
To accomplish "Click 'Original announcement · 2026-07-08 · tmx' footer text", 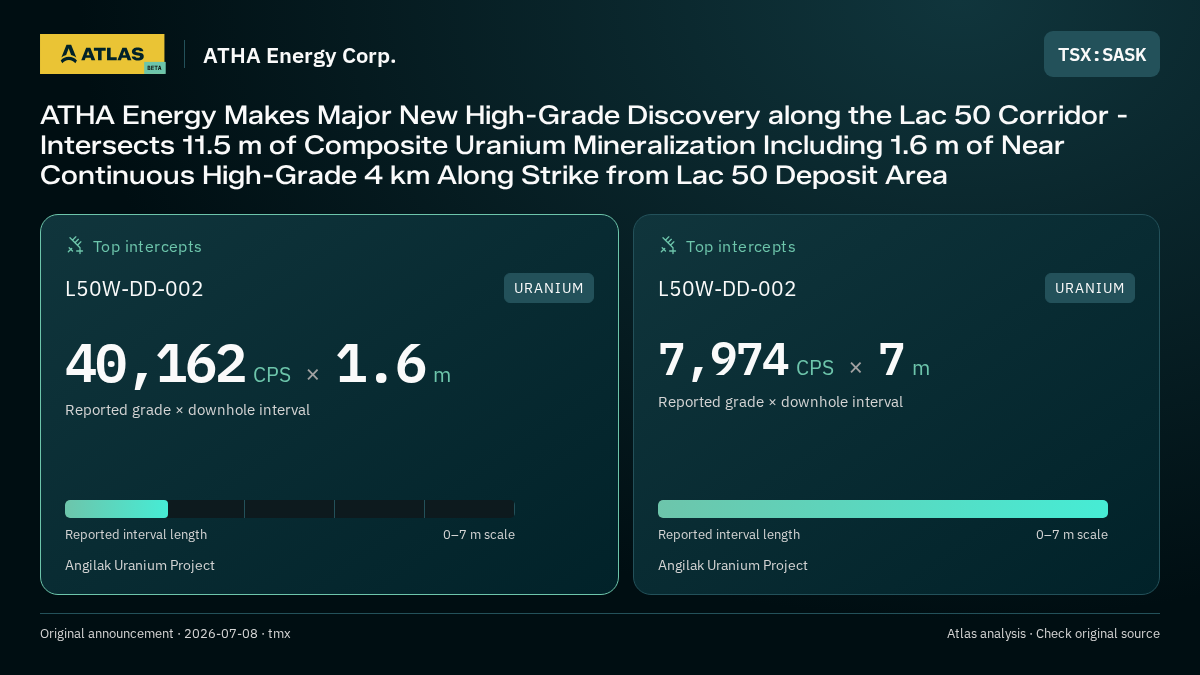I will (x=165, y=634).
